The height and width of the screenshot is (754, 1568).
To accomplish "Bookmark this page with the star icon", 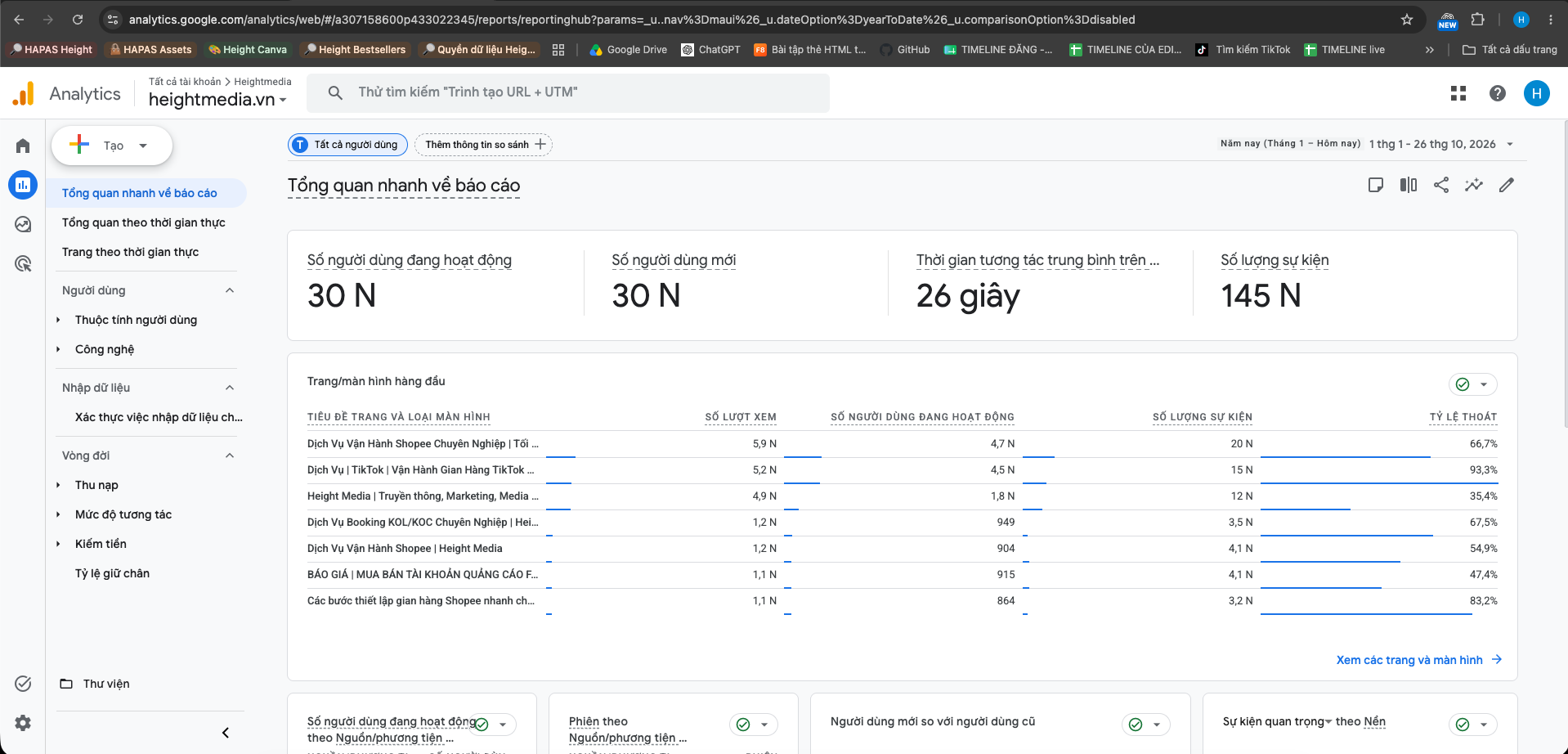I will pos(1407,20).
